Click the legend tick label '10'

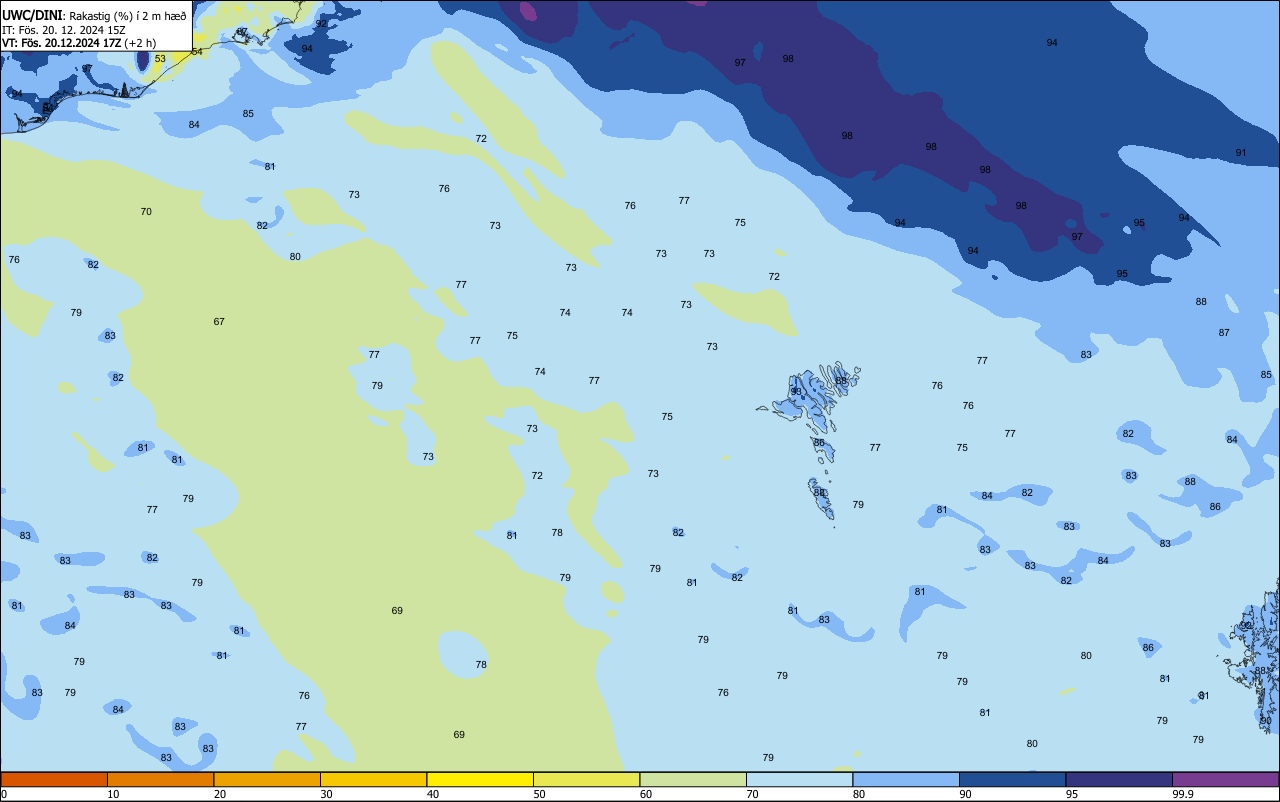(x=113, y=794)
